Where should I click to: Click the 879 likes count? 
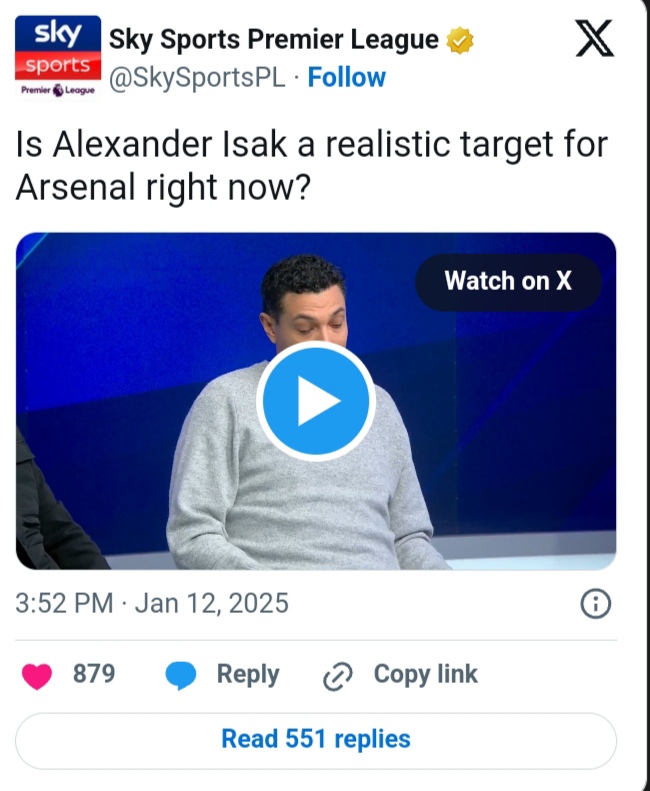click(94, 675)
